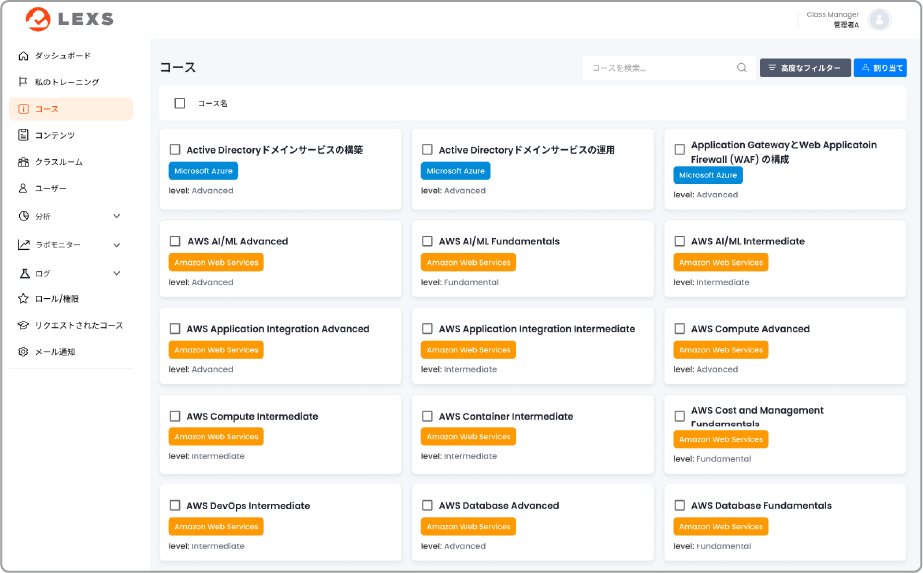This screenshot has height=573, width=923.
Task: Click the コンテンツ clipboard icon
Action: click(x=24, y=135)
